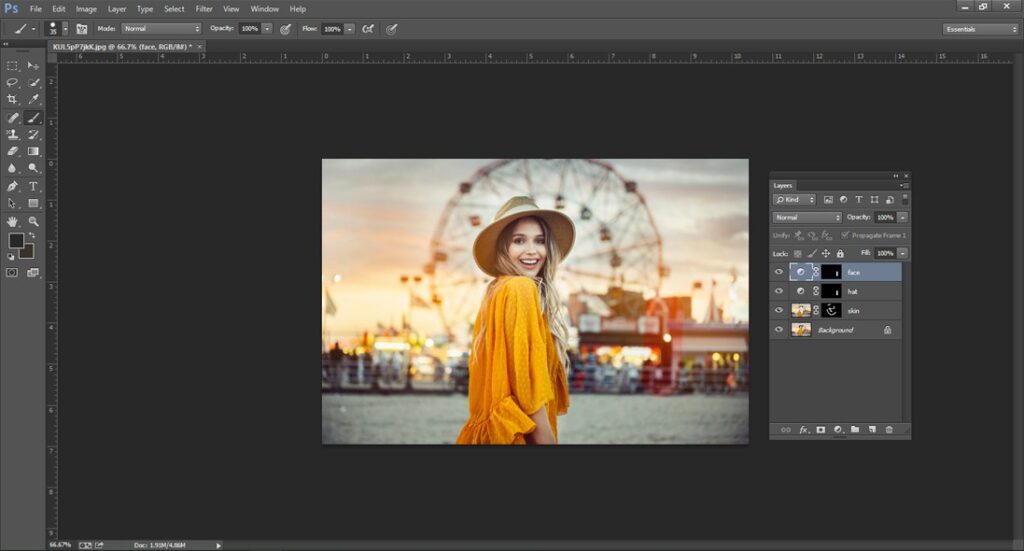Image resolution: width=1024 pixels, height=551 pixels.
Task: Swap foreground and background colors
Action: coord(32,236)
